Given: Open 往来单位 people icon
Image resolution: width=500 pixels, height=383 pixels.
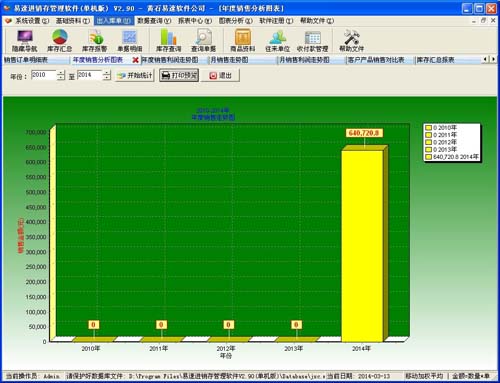Looking at the screenshot, I should click(277, 40).
